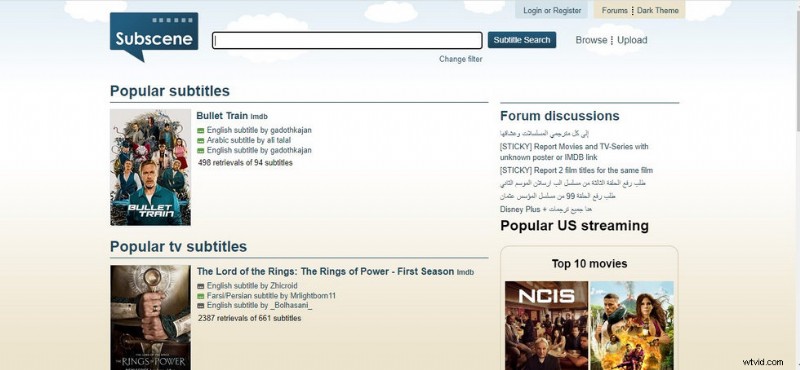Switch to Dark Theme
Screen dimensions: 800x370
[x=658, y=10]
